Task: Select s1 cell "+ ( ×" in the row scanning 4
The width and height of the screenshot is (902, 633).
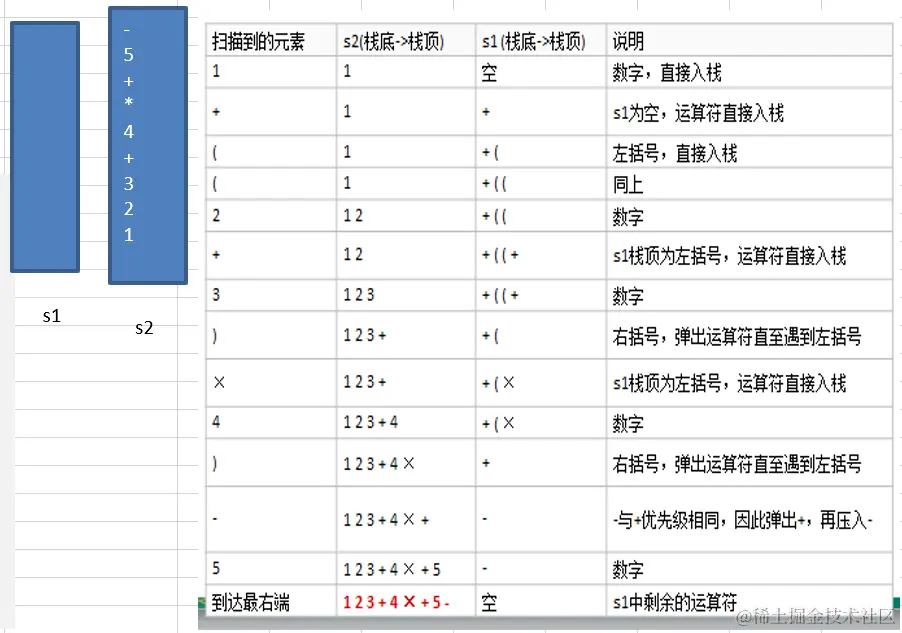Action: (541, 423)
